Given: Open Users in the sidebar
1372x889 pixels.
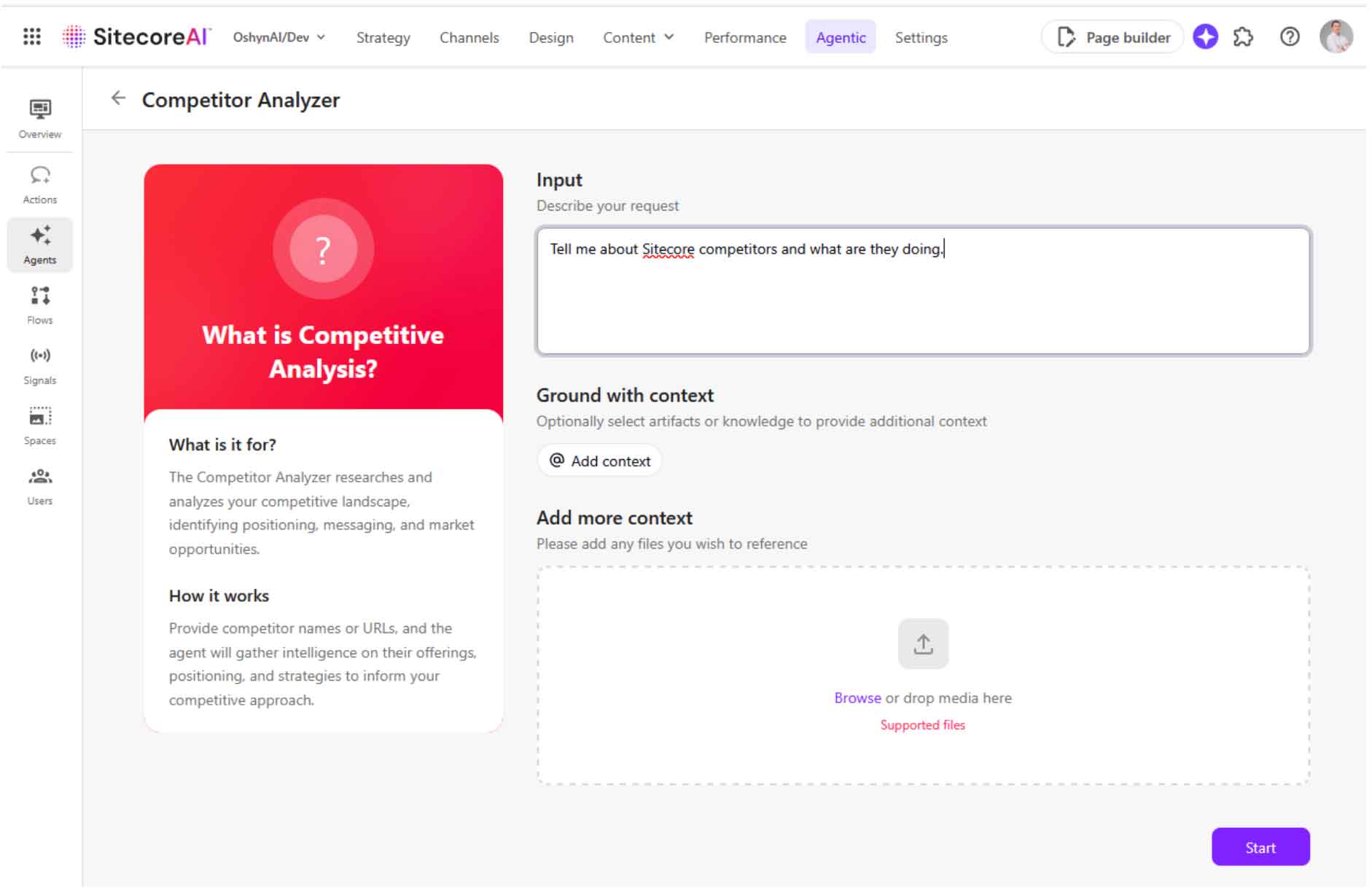Looking at the screenshot, I should [40, 486].
